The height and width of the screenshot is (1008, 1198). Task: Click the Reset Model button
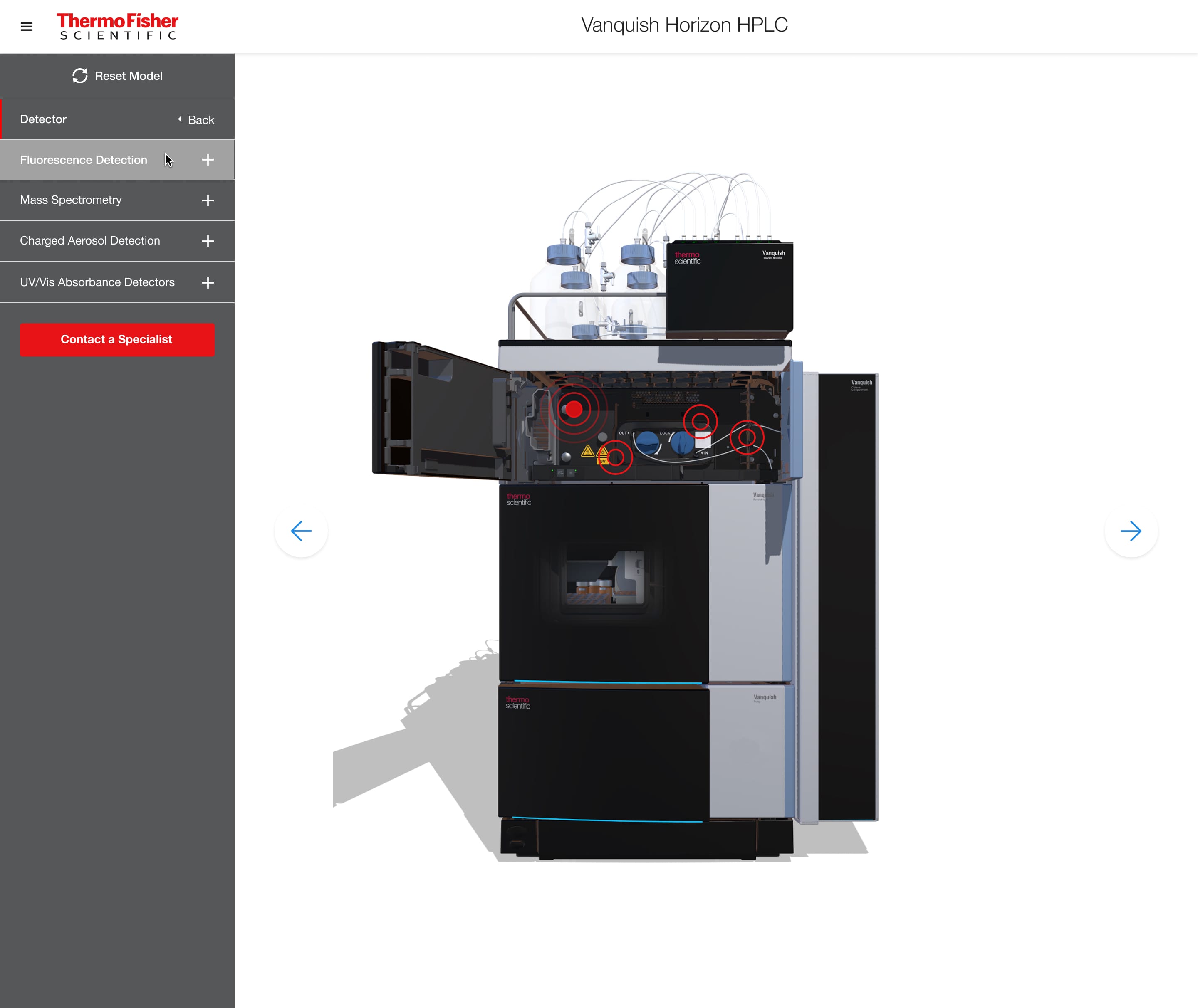(117, 75)
